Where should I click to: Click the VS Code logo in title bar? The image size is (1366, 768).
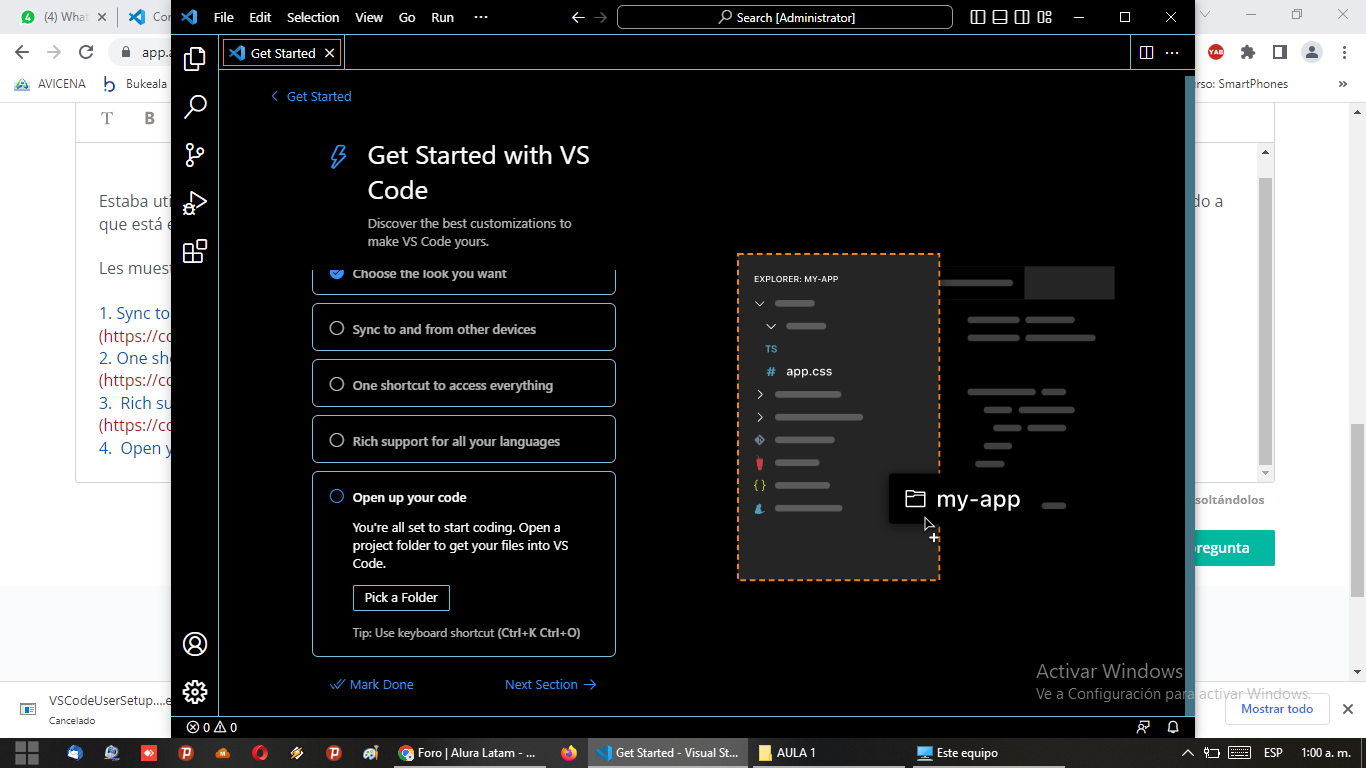coord(189,17)
